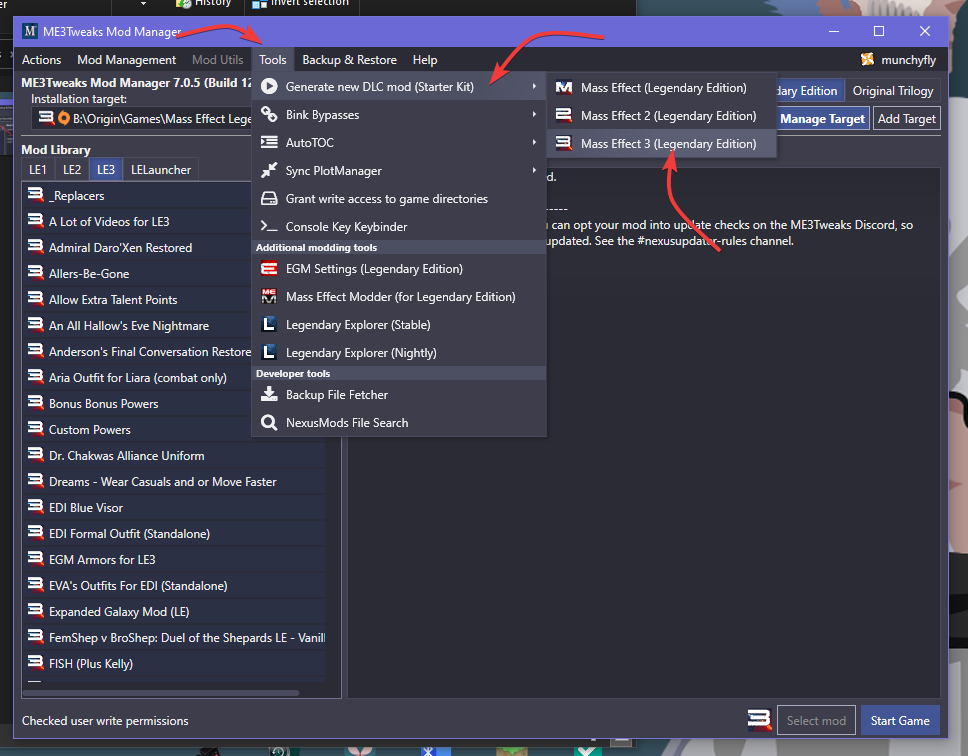Image resolution: width=968 pixels, height=756 pixels.
Task: Click the Sync PlotManager plug icon
Action: [269, 170]
